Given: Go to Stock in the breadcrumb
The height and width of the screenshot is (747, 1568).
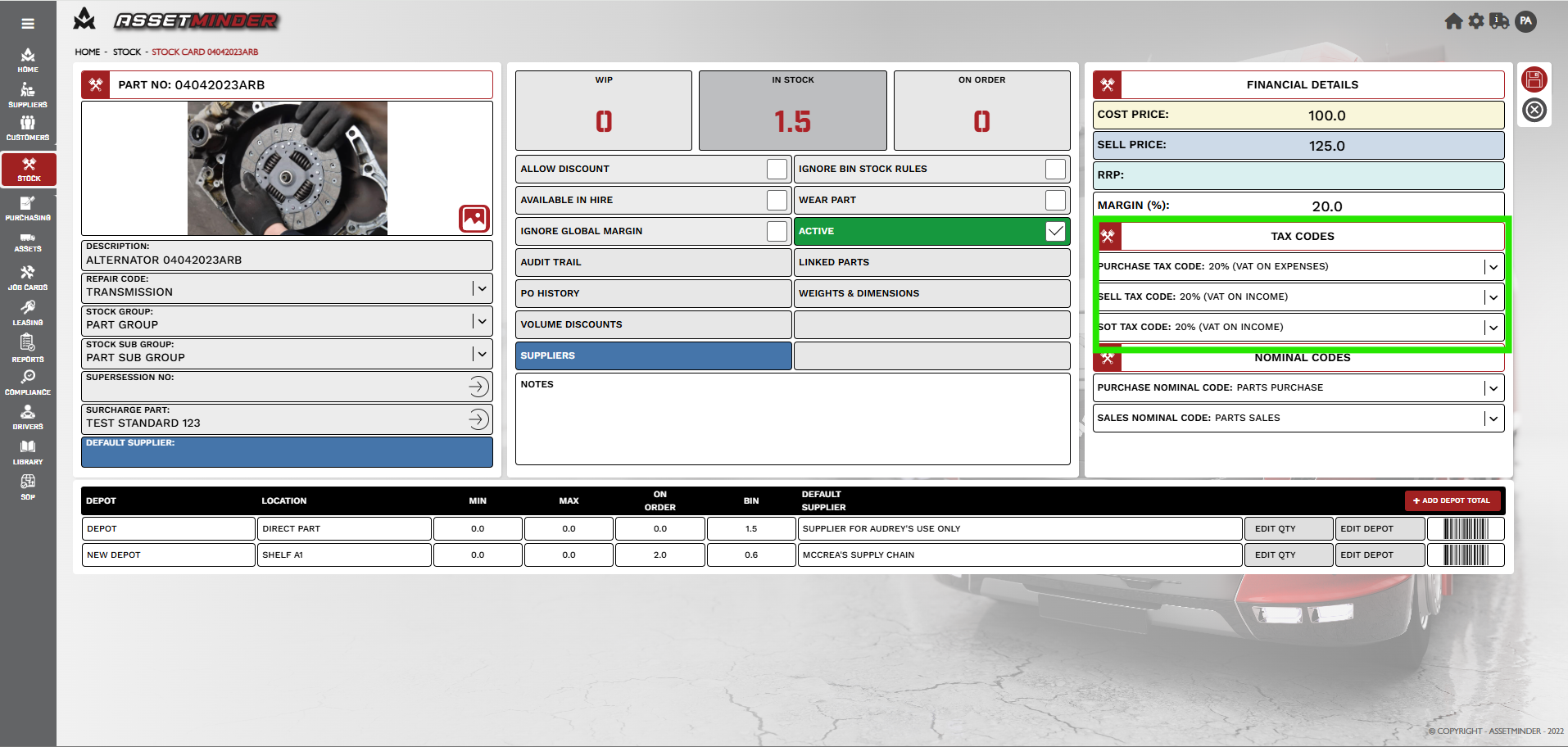Looking at the screenshot, I should click(x=126, y=52).
